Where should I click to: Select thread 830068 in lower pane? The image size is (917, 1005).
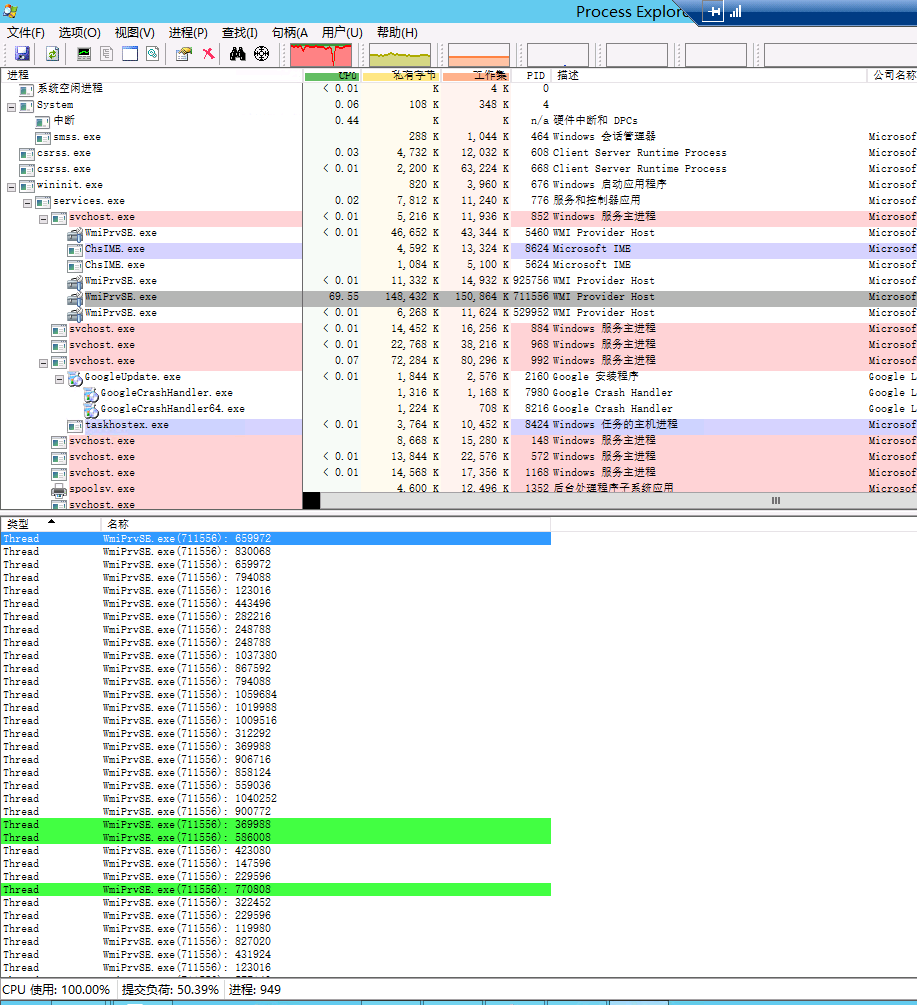tap(276, 552)
